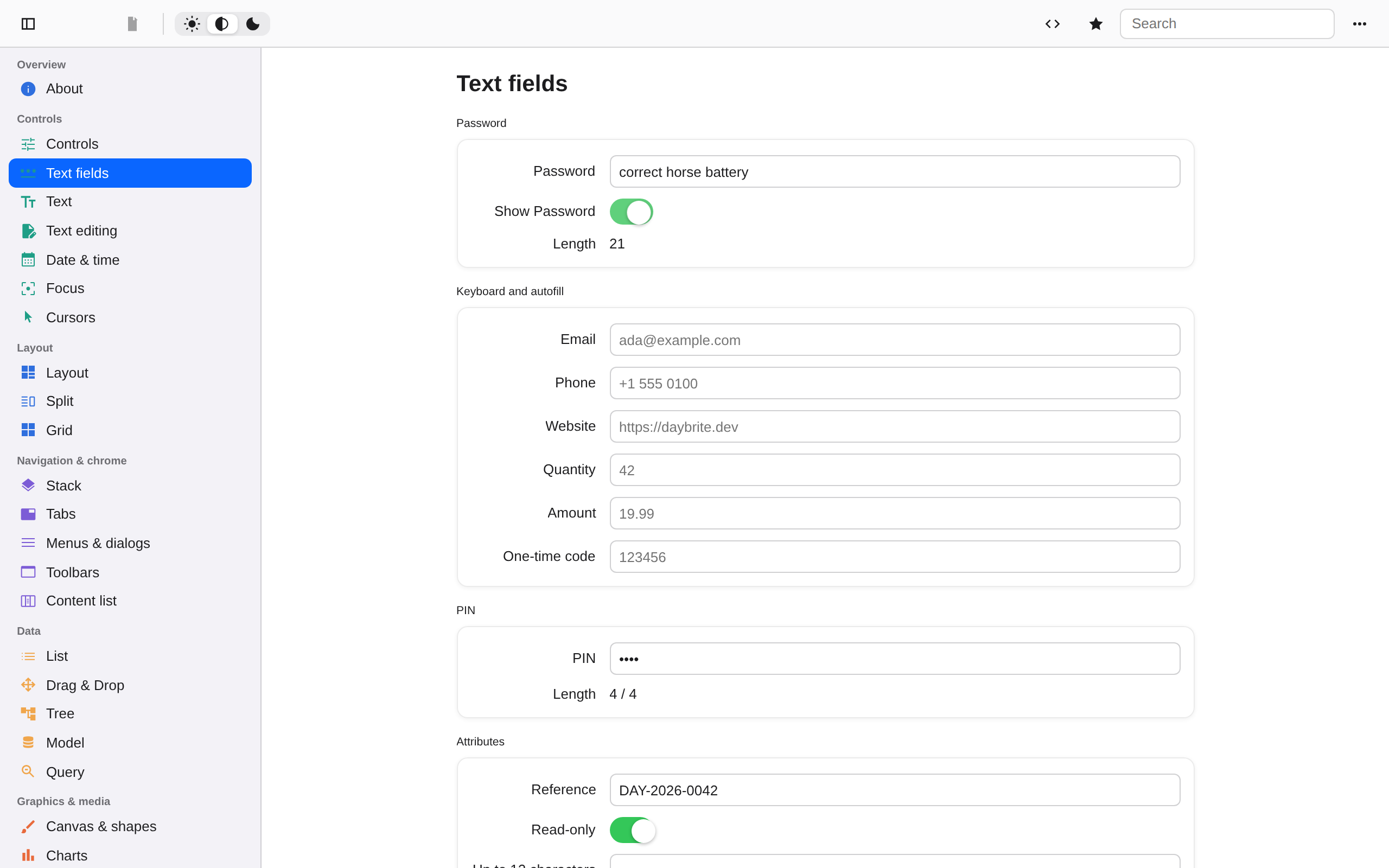Screen dimensions: 1389x868
Task: Click the Controls sliders icon
Action: (x=28, y=144)
